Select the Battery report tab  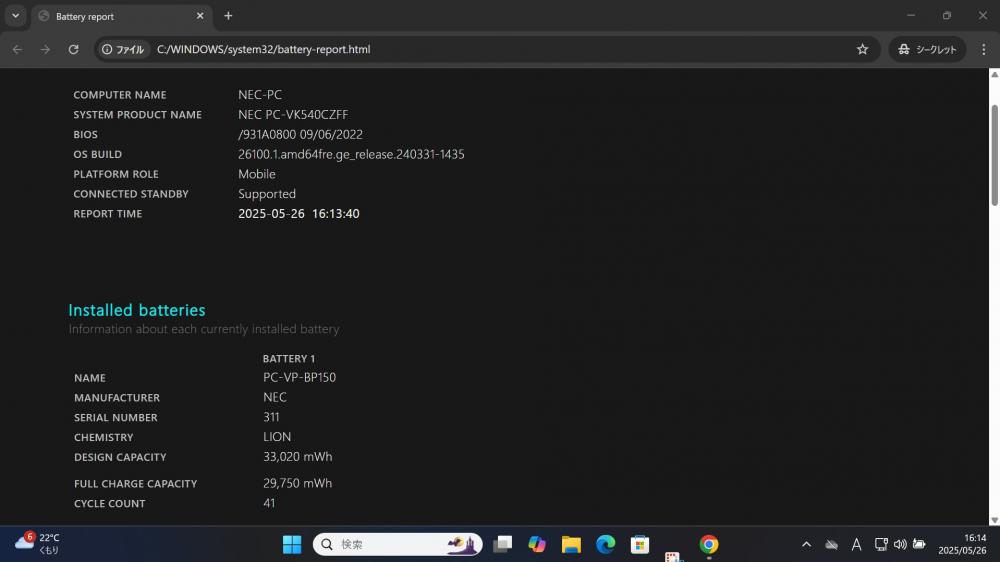tap(121, 16)
